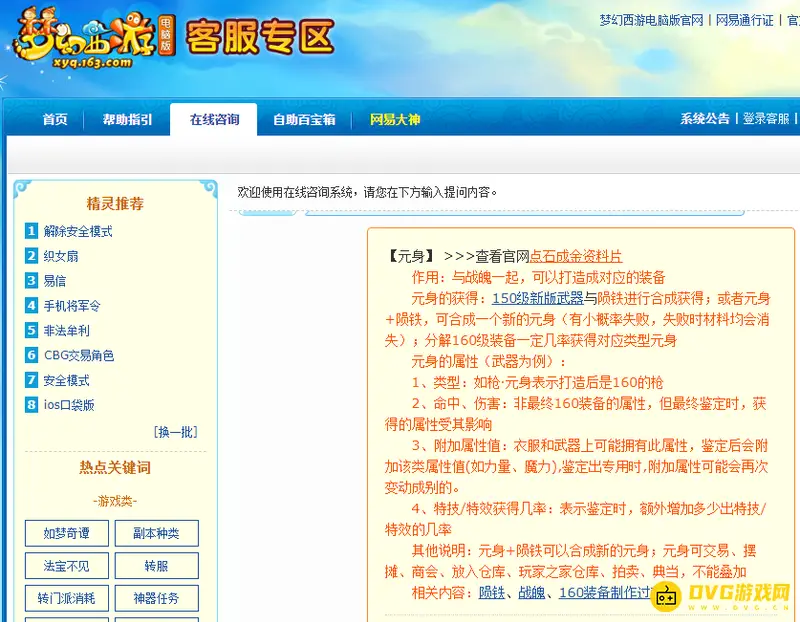Click the 梦幻西游 xyq.163.com logo
The width and height of the screenshot is (800, 622).
point(93,39)
